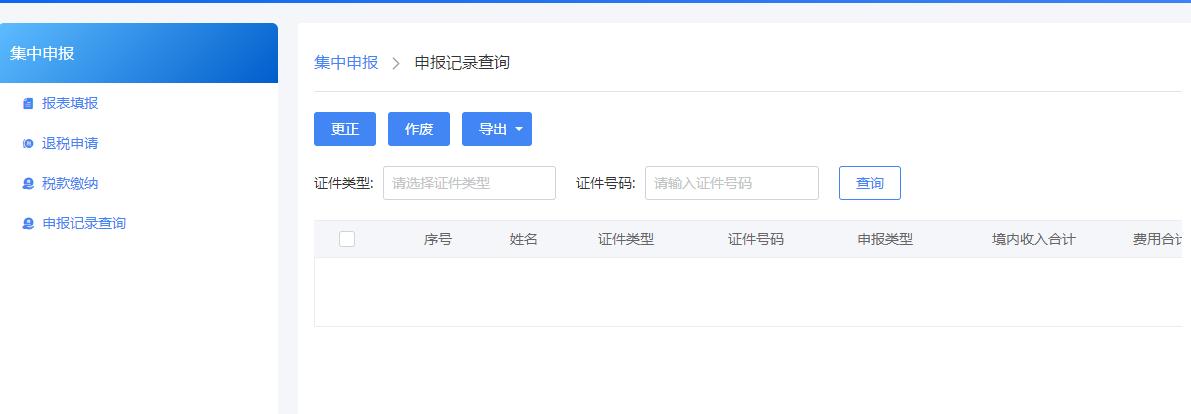
Task: Click the 姓名 column header
Action: 523,239
